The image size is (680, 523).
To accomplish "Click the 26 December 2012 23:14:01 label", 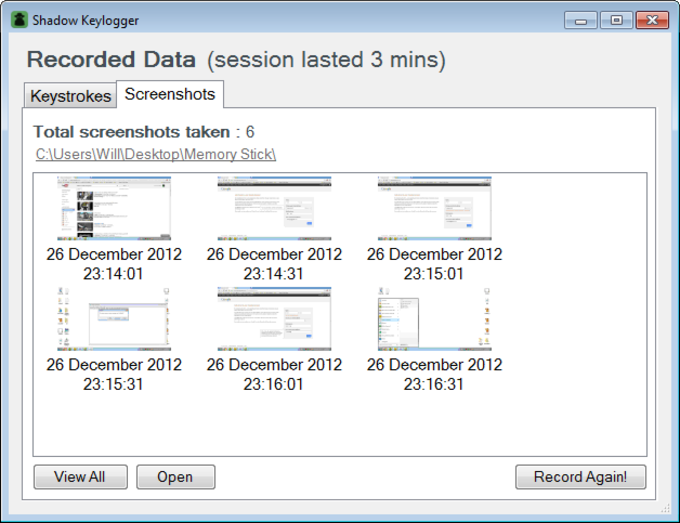I will pyautogui.click(x=114, y=264).
